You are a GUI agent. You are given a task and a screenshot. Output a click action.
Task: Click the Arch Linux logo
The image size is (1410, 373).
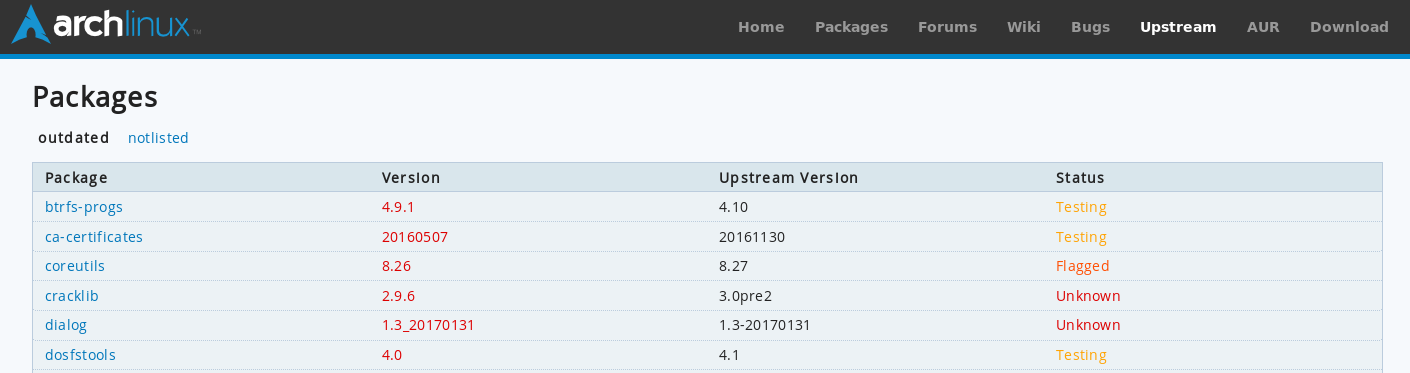(106, 25)
